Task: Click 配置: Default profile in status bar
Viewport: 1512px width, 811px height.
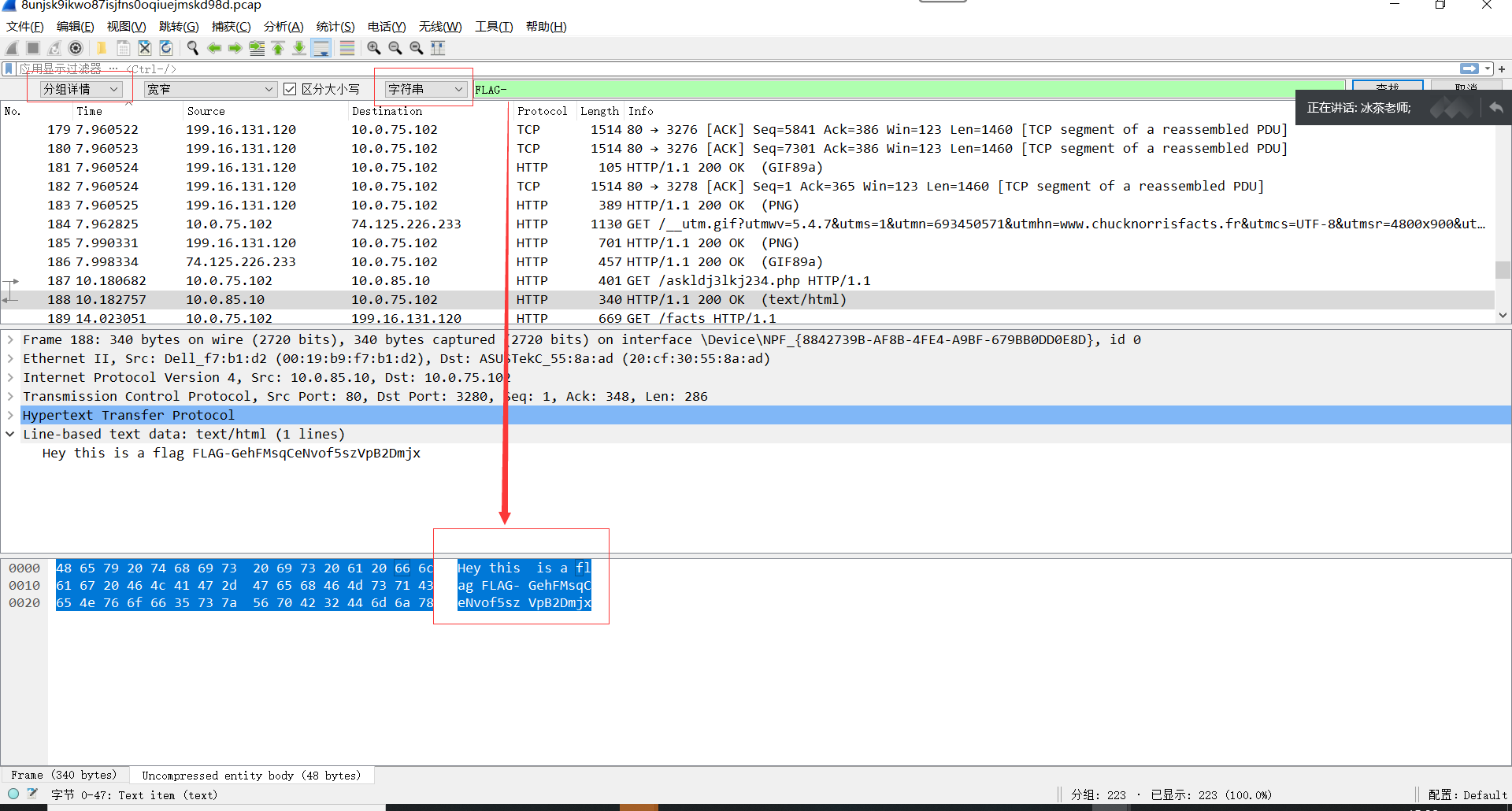Action: [1467, 794]
